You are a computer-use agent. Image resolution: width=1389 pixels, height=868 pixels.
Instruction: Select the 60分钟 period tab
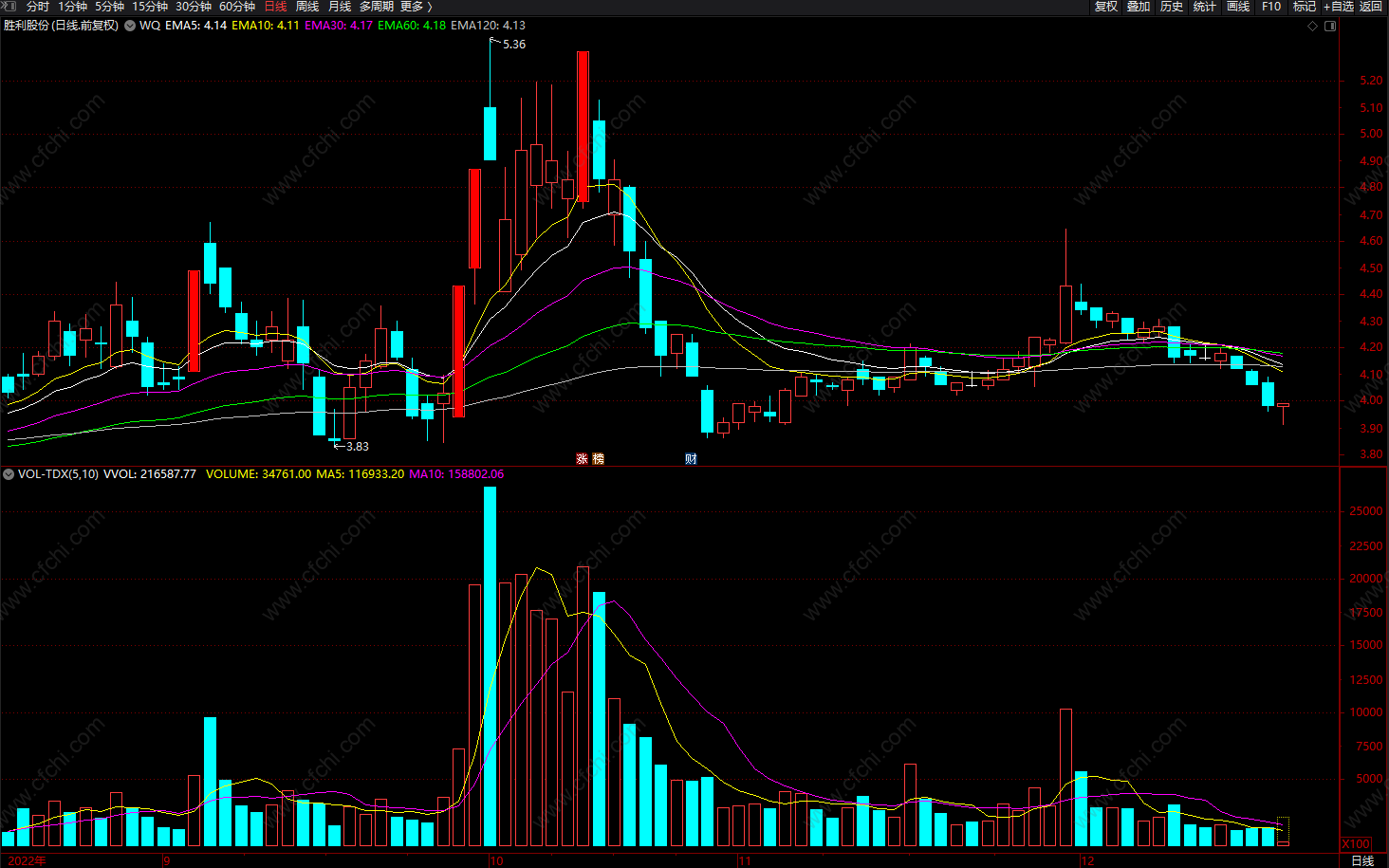(x=237, y=7)
